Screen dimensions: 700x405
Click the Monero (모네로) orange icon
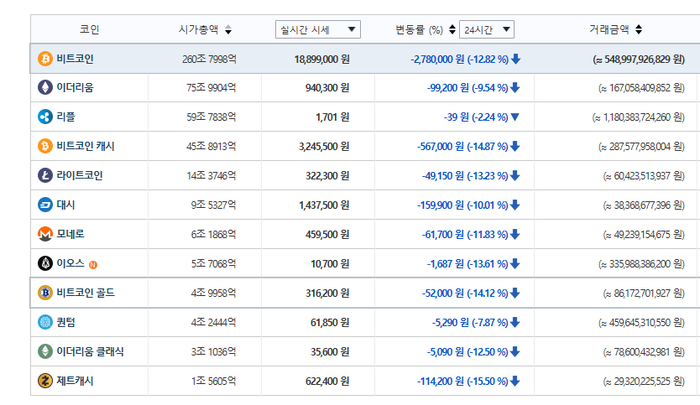(x=45, y=234)
